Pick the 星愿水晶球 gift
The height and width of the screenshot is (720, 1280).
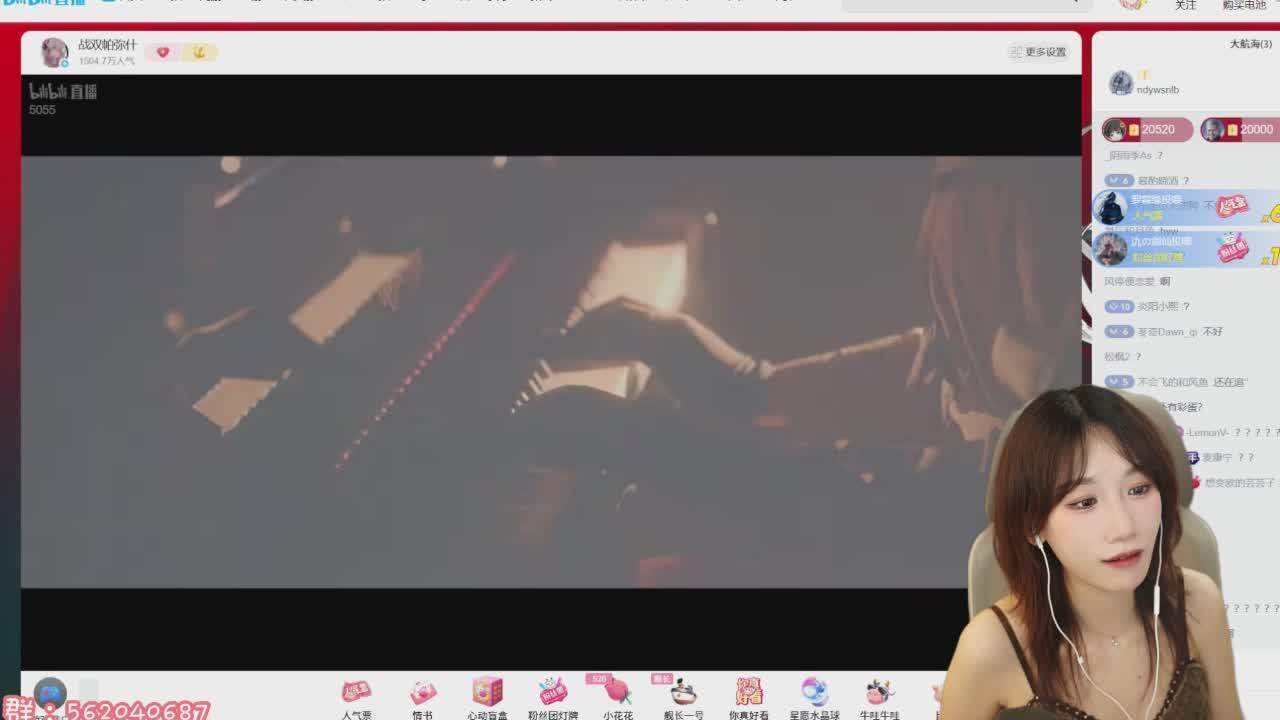(814, 692)
